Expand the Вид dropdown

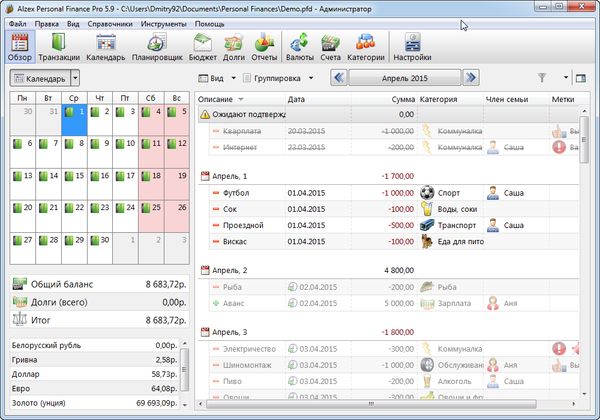tap(234, 78)
